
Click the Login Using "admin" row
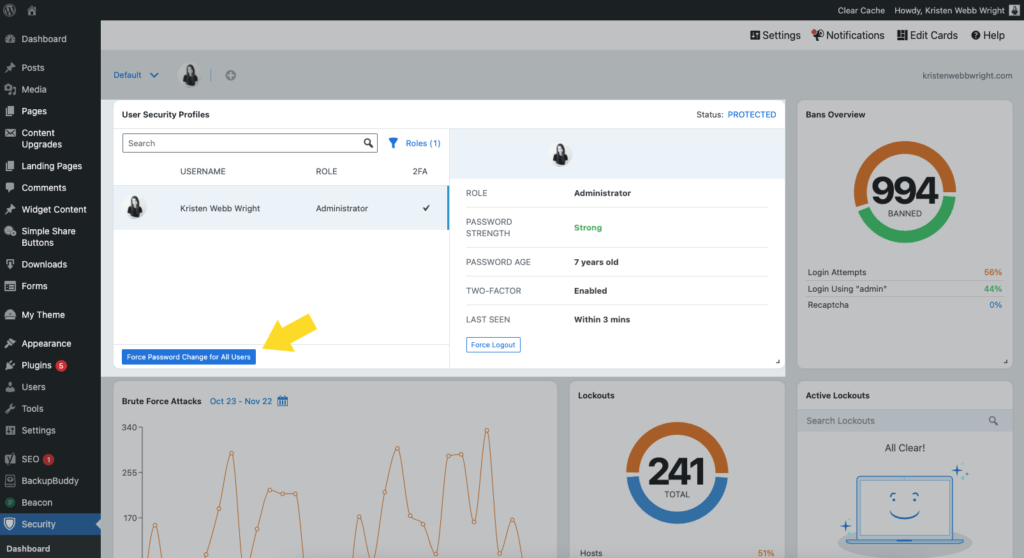pos(904,289)
